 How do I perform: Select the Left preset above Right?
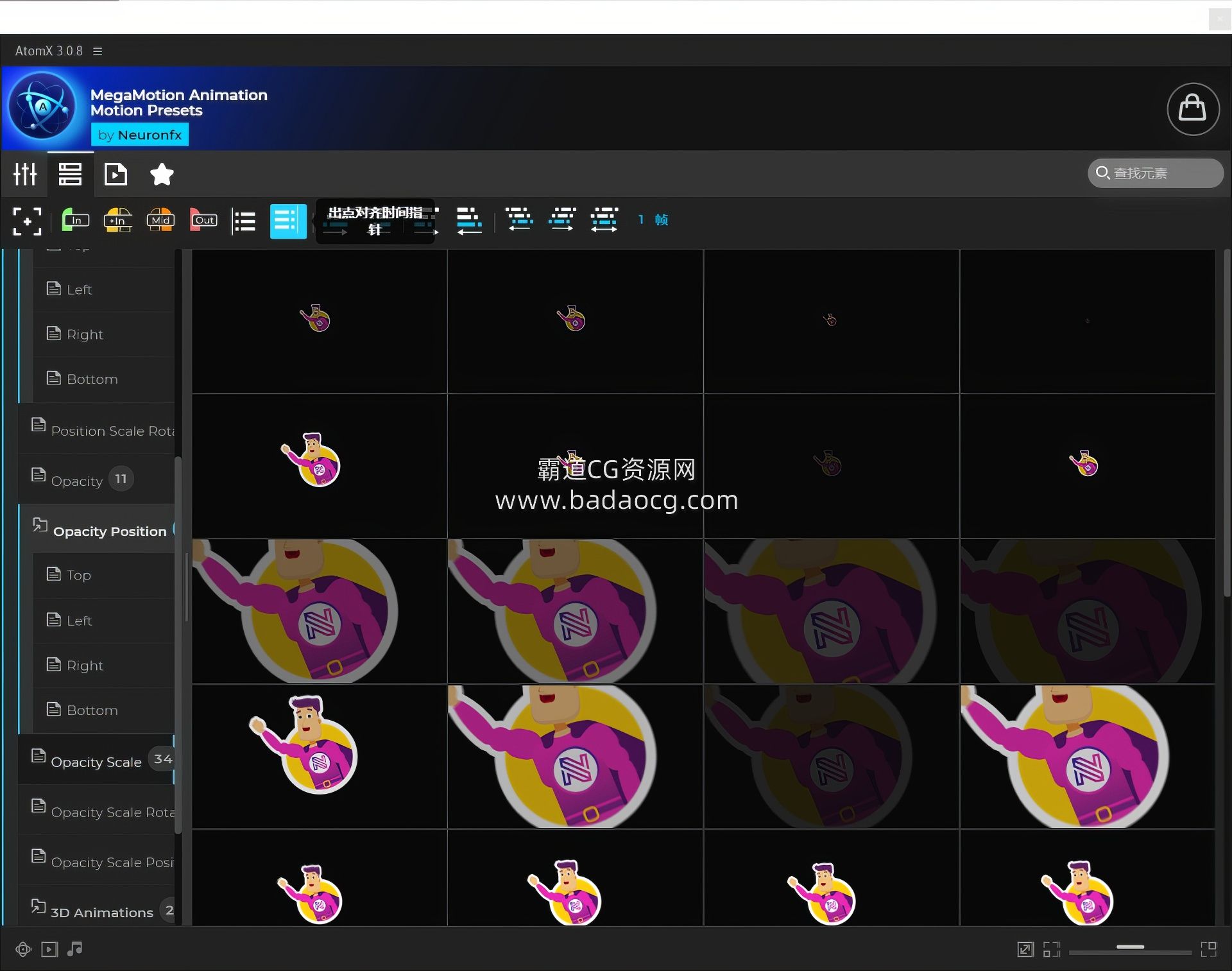(x=103, y=289)
